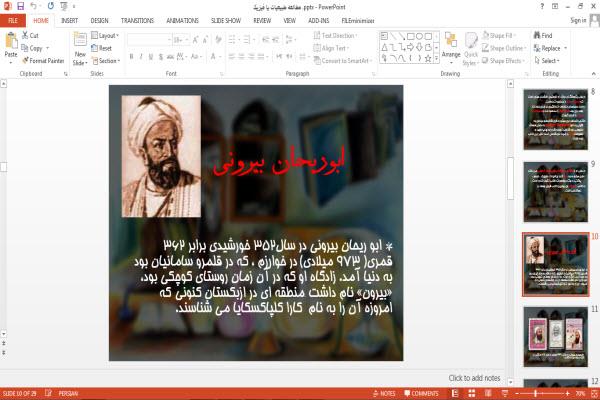Open spell check icon in status bar

click(x=49, y=393)
